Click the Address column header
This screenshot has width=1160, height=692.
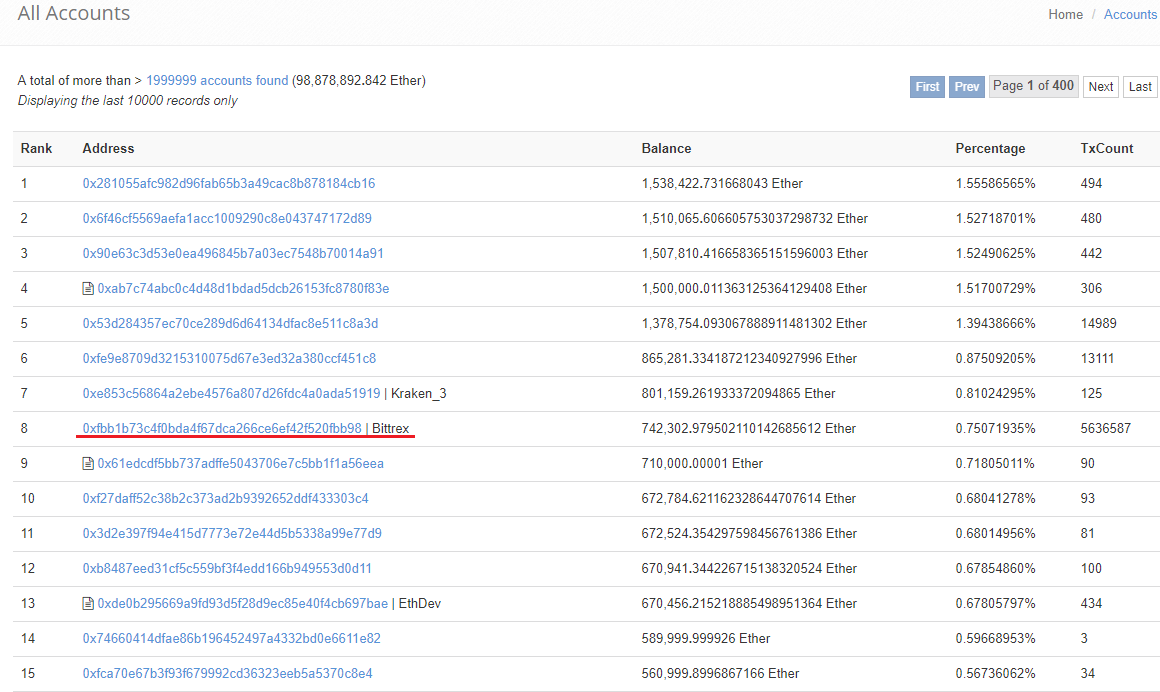[x=108, y=149]
